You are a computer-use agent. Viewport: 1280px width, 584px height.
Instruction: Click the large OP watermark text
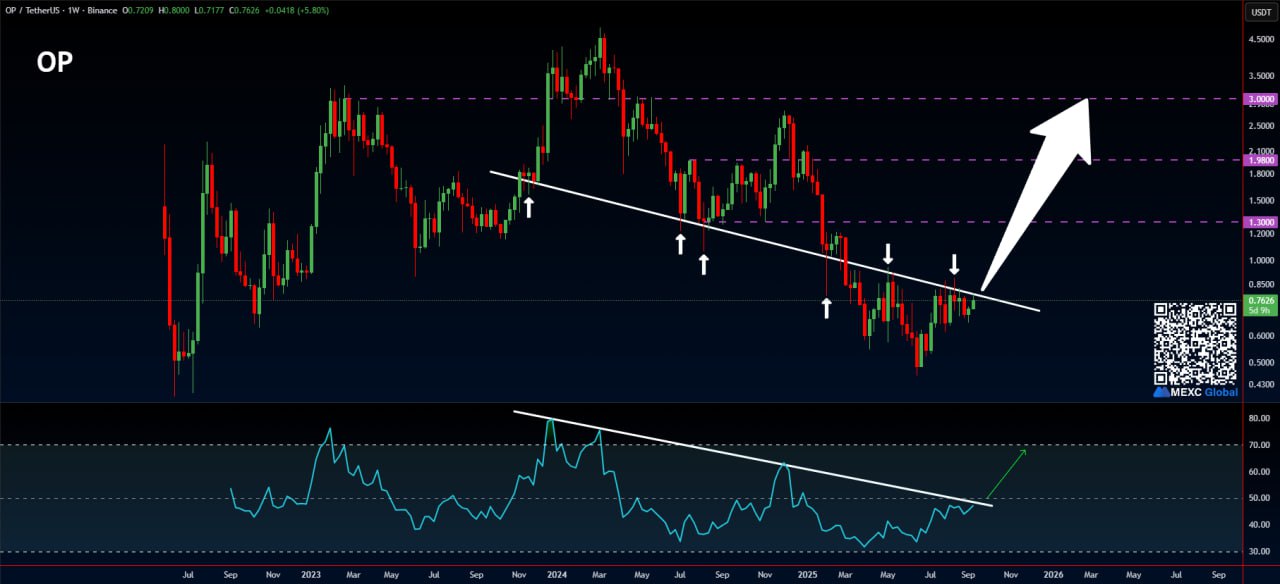[x=55, y=62]
